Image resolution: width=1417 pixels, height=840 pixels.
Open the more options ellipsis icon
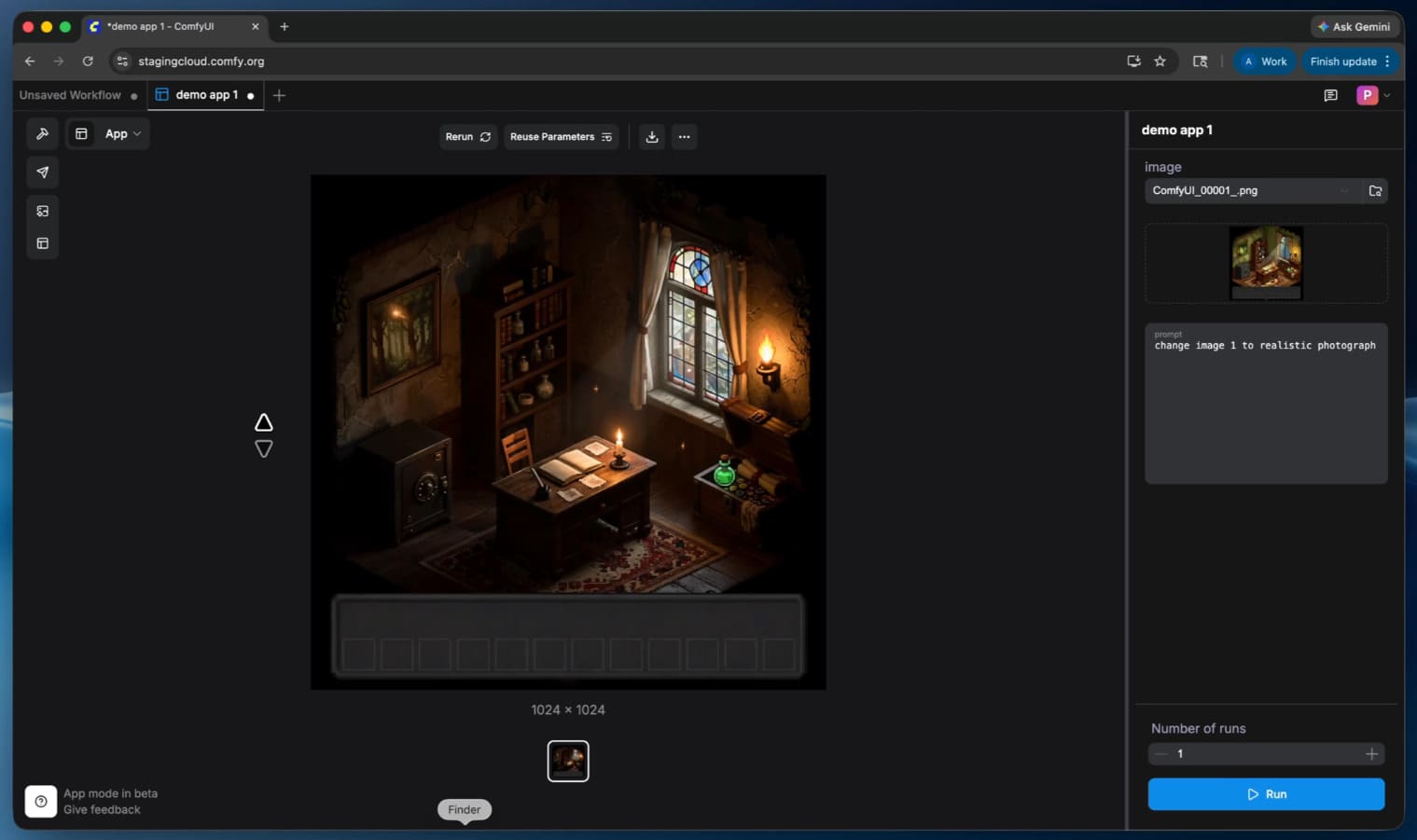point(684,137)
